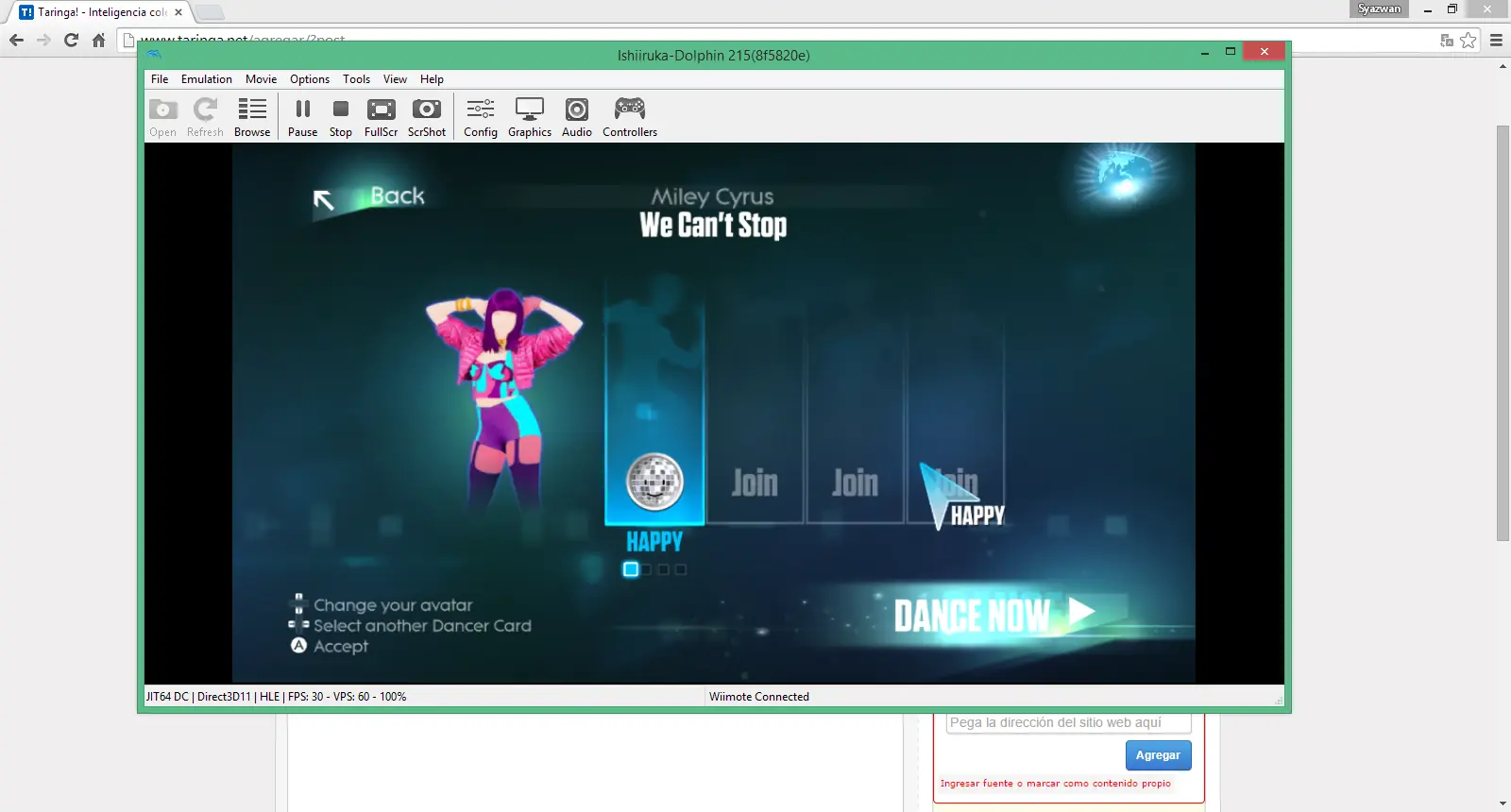Click the scrollbar down arrow
Image resolution: width=1511 pixels, height=812 pixels.
(1503, 804)
